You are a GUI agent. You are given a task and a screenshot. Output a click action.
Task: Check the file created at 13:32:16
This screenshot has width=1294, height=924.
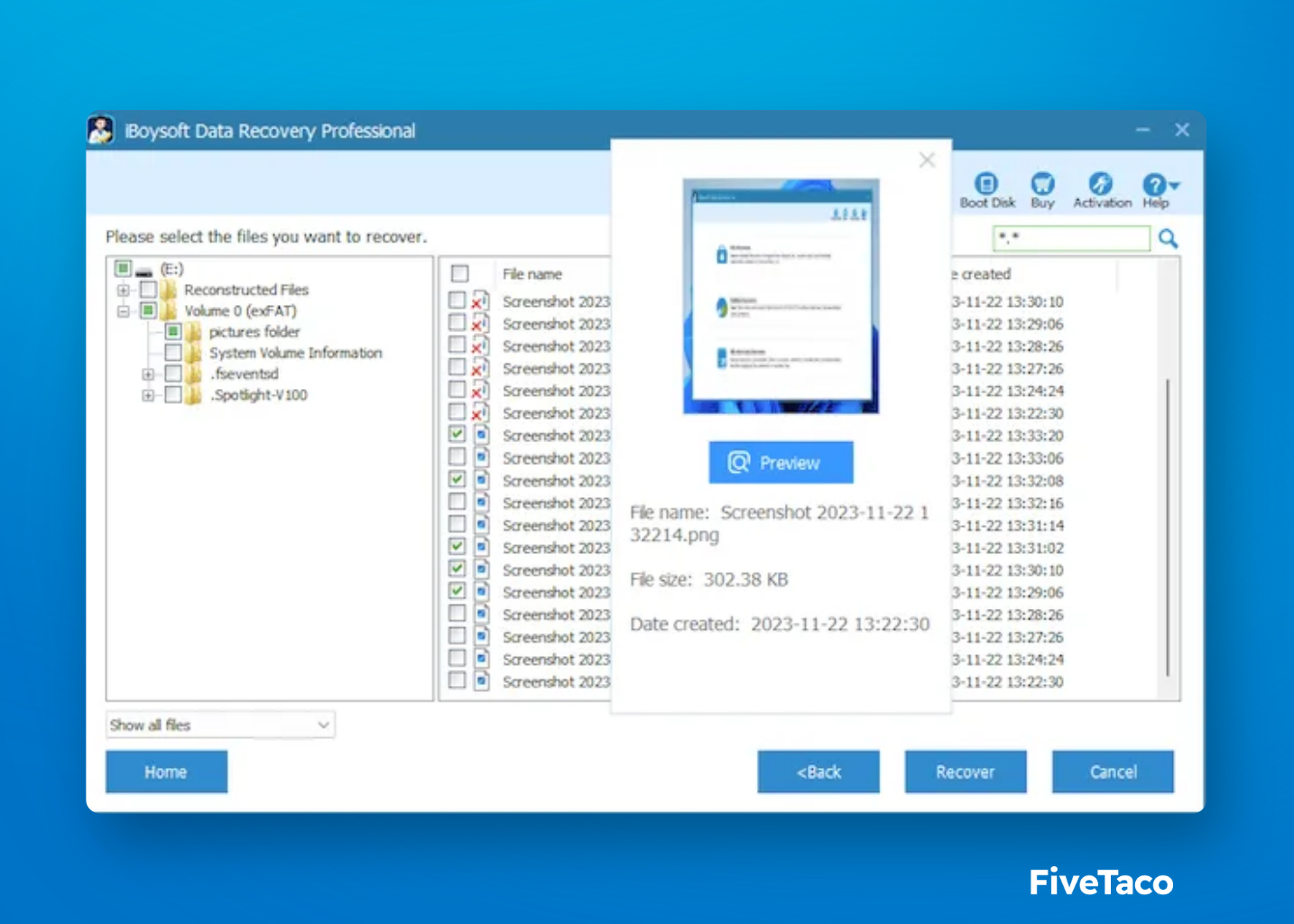(x=458, y=502)
